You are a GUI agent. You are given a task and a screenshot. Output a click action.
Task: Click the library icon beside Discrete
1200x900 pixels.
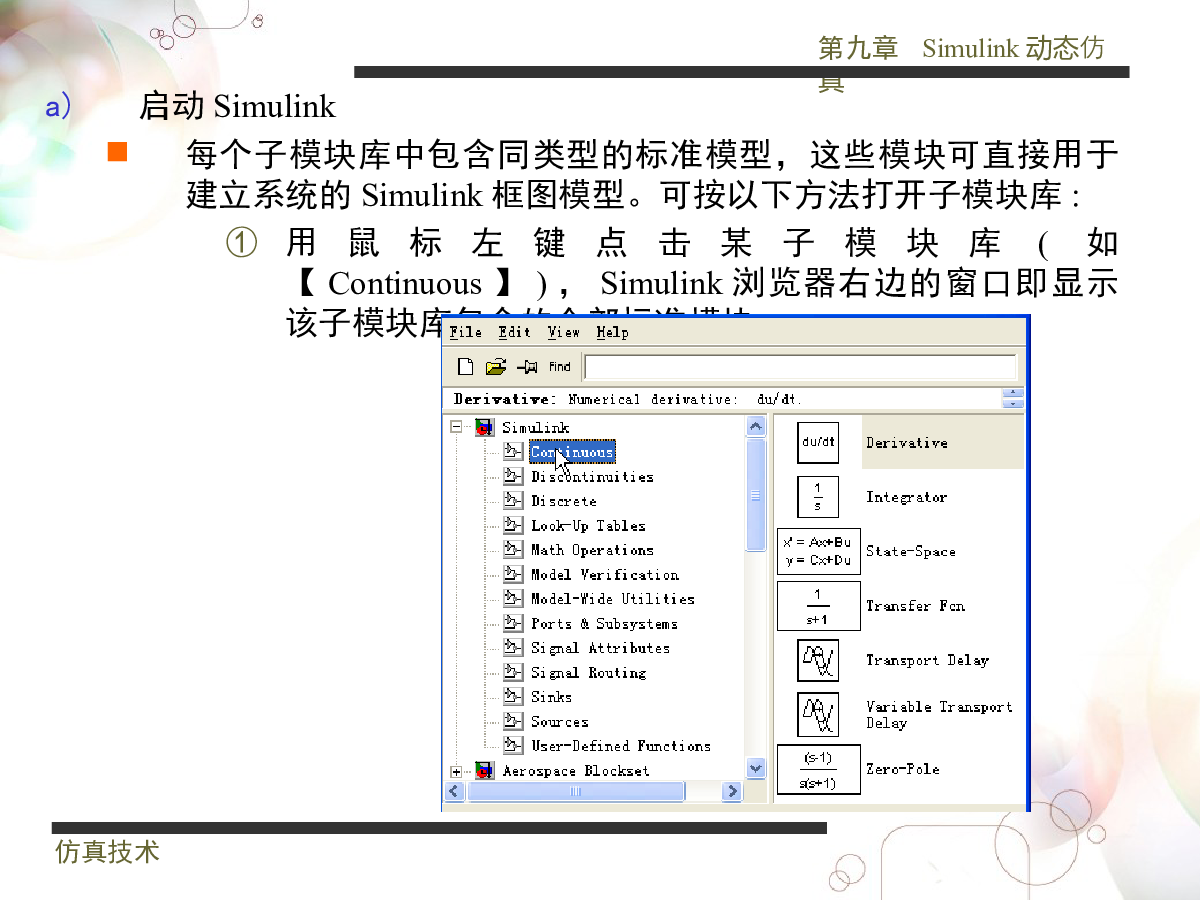(513, 501)
